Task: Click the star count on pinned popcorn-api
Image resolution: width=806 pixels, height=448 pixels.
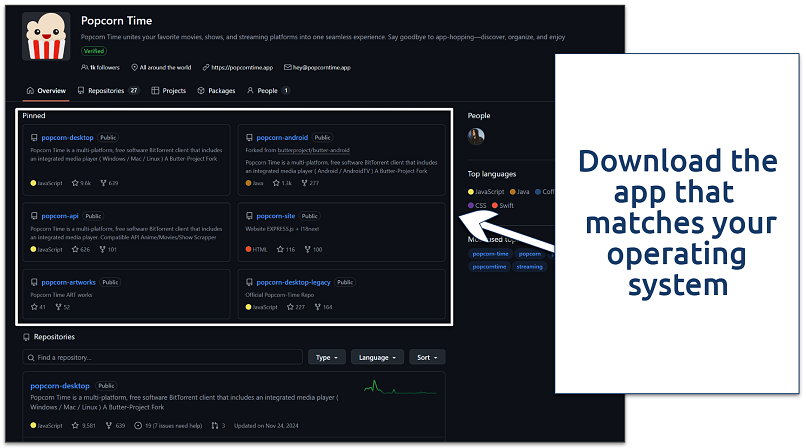Action: coord(82,249)
